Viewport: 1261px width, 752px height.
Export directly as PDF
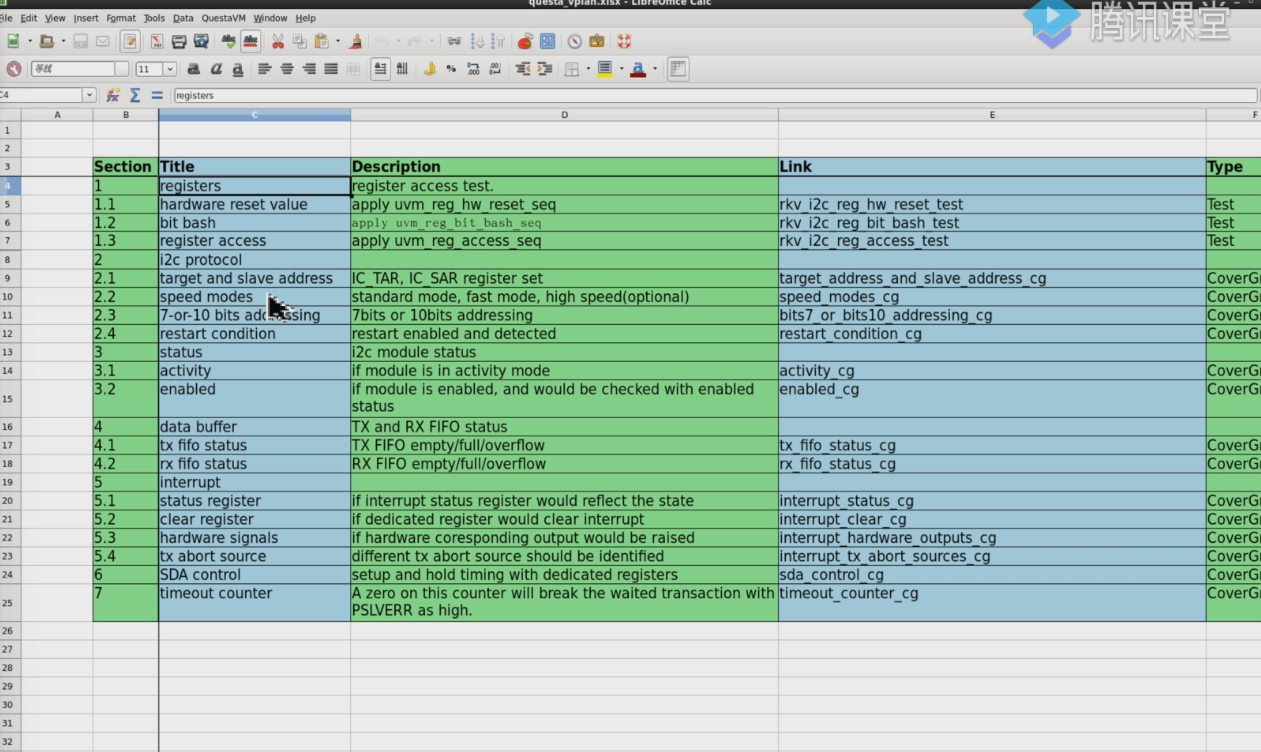click(x=157, y=41)
